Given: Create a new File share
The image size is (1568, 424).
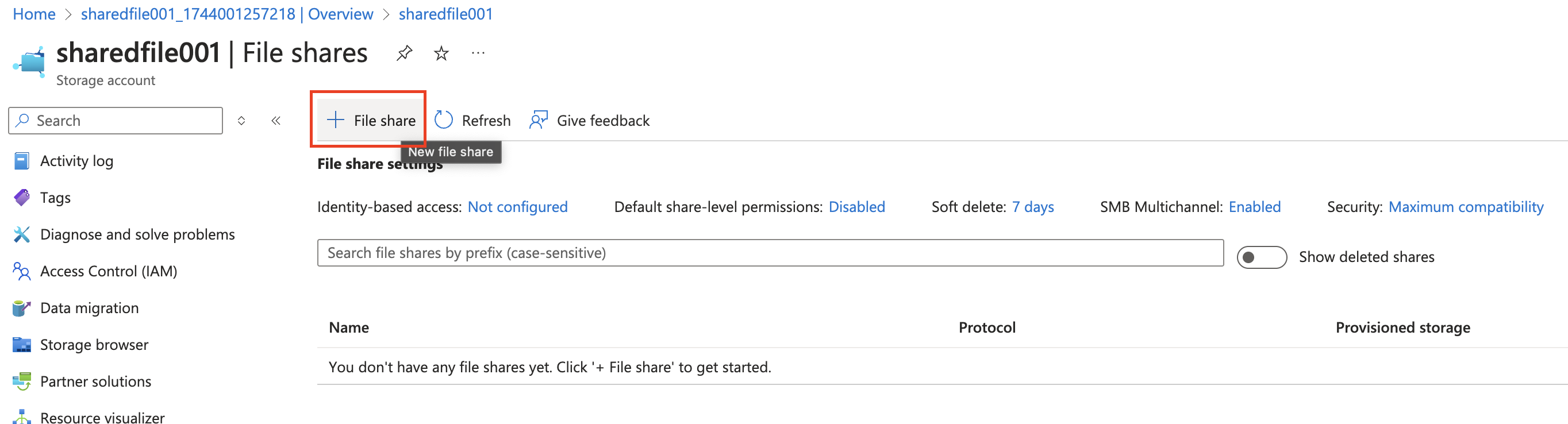Looking at the screenshot, I should click(x=371, y=121).
